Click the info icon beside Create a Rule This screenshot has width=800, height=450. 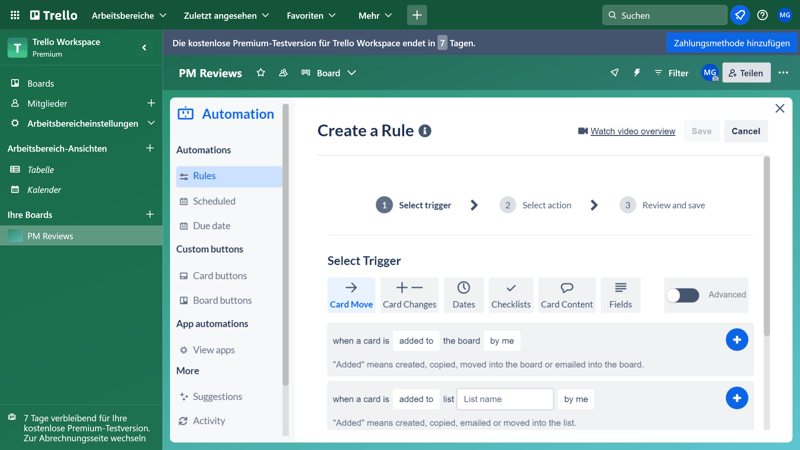coord(425,131)
